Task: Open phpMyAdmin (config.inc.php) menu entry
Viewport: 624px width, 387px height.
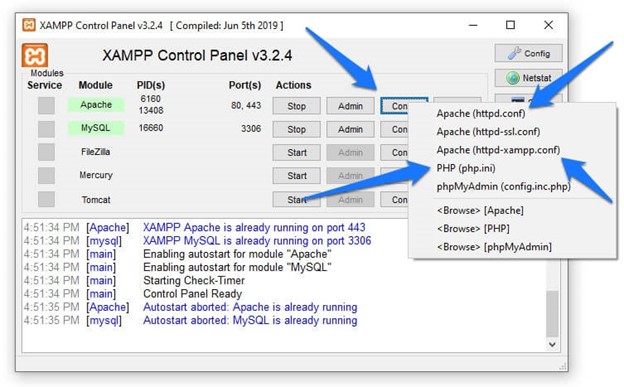Action: coord(503,186)
